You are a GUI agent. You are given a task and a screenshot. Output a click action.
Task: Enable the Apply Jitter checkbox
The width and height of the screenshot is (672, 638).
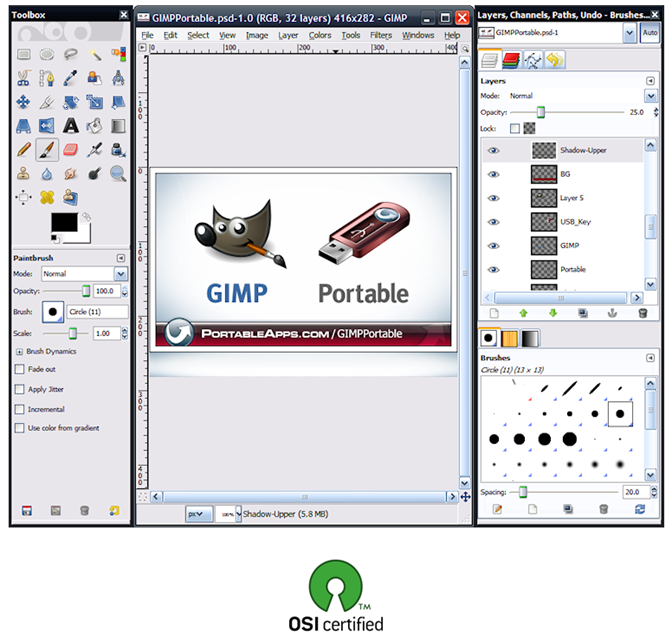tap(19, 389)
